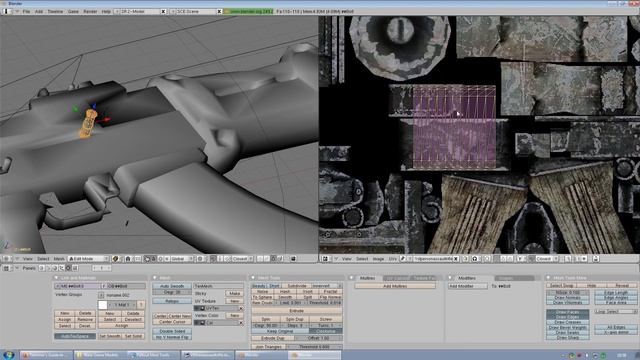
Task: Toggle Draw Faces off
Action: click(x=567, y=312)
